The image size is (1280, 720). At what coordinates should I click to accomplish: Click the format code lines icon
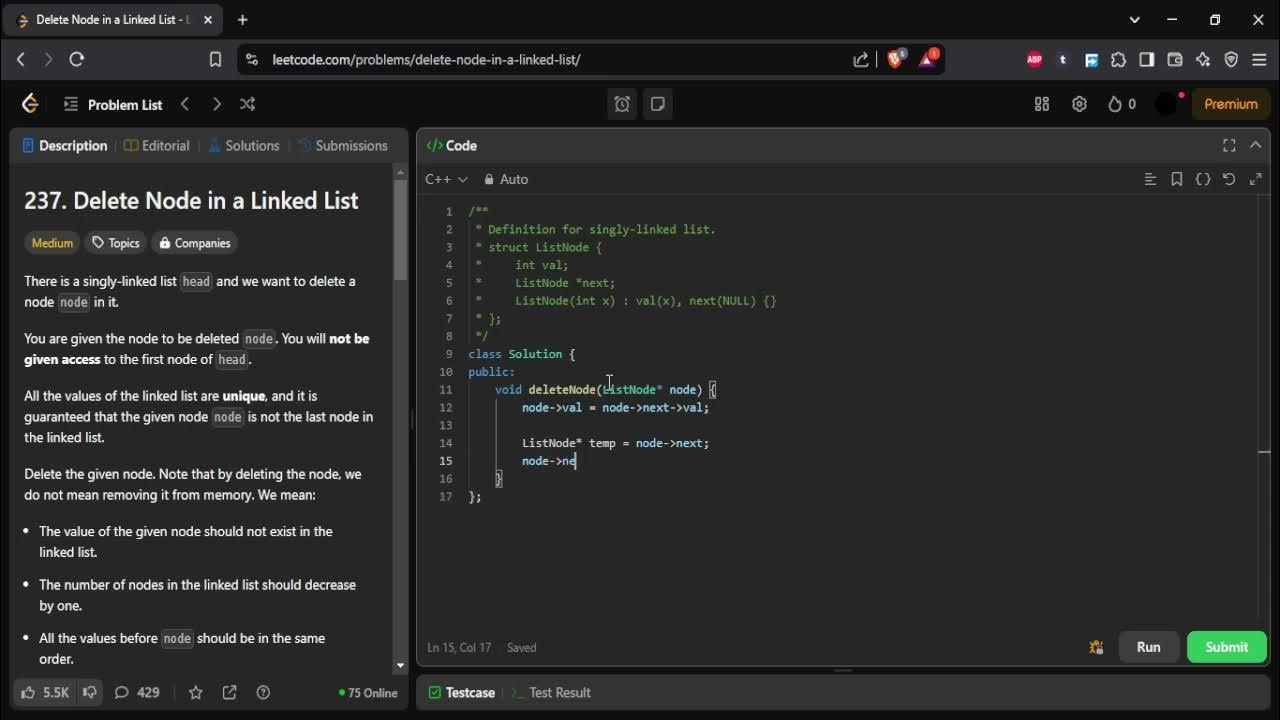pyautogui.click(x=1150, y=179)
